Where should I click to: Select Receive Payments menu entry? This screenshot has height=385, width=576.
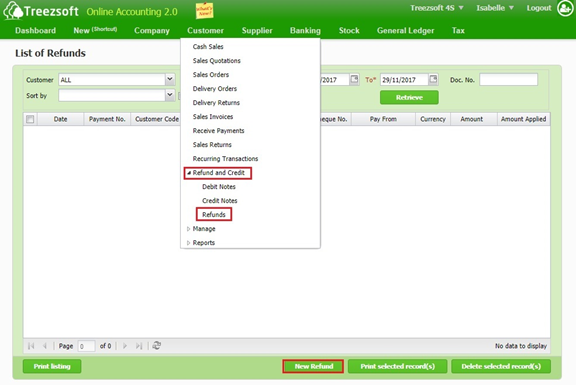click(x=219, y=130)
